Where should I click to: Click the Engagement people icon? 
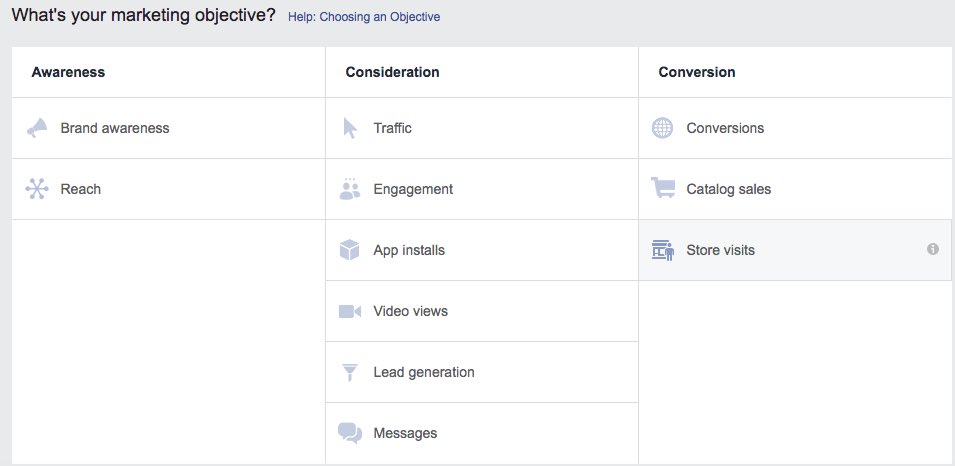pos(349,189)
